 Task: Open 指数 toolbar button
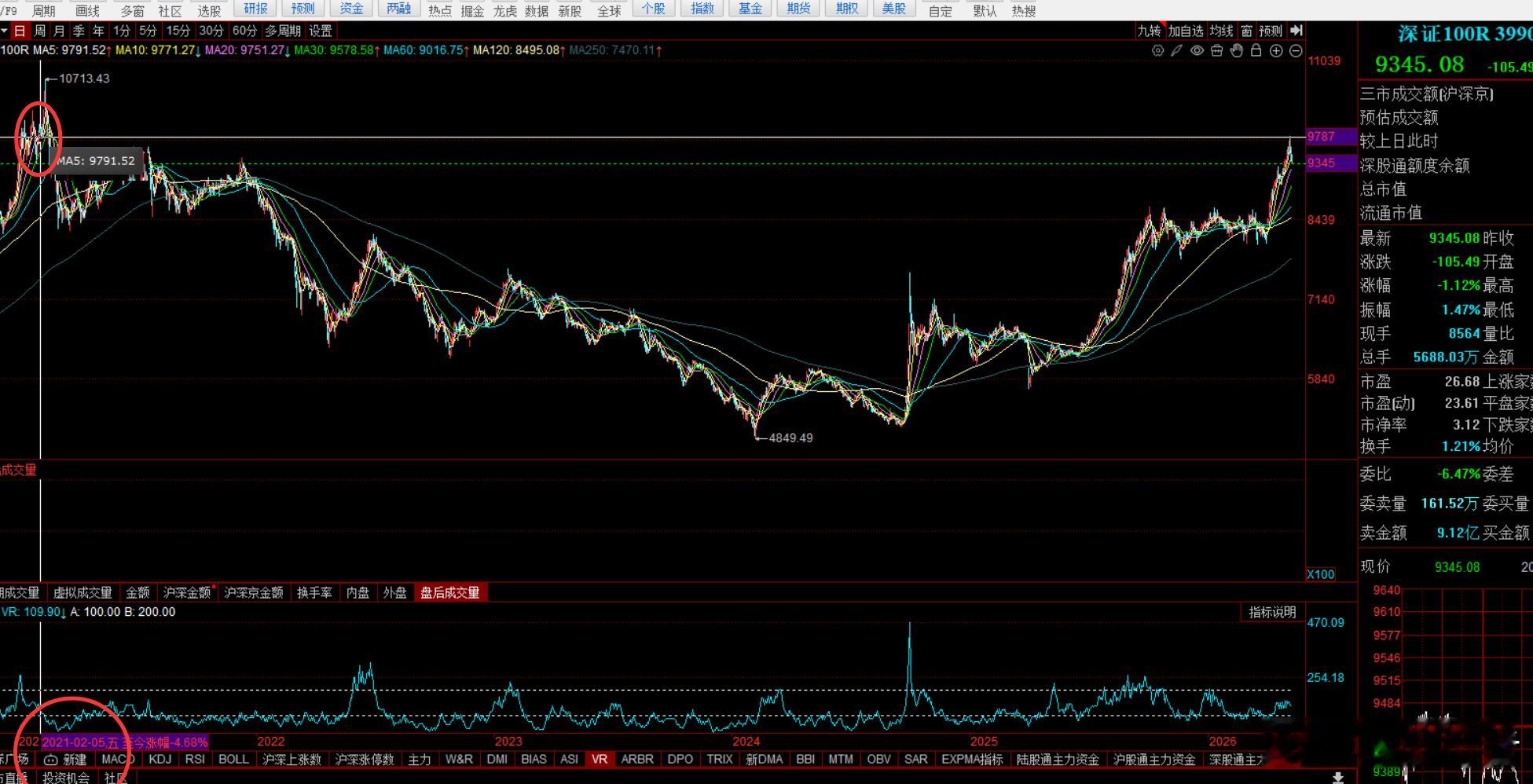click(x=702, y=9)
